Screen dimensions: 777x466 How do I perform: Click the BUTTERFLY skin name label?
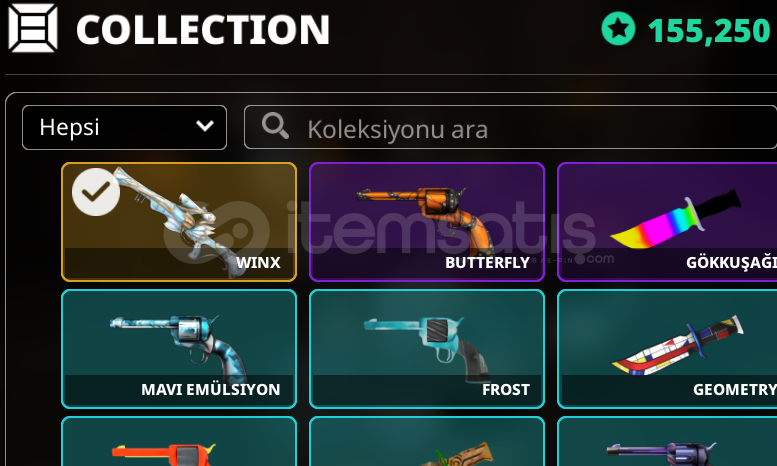click(488, 263)
